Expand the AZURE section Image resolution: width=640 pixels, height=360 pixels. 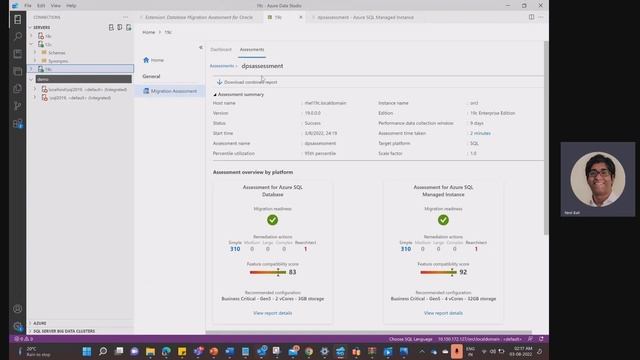pos(30,323)
